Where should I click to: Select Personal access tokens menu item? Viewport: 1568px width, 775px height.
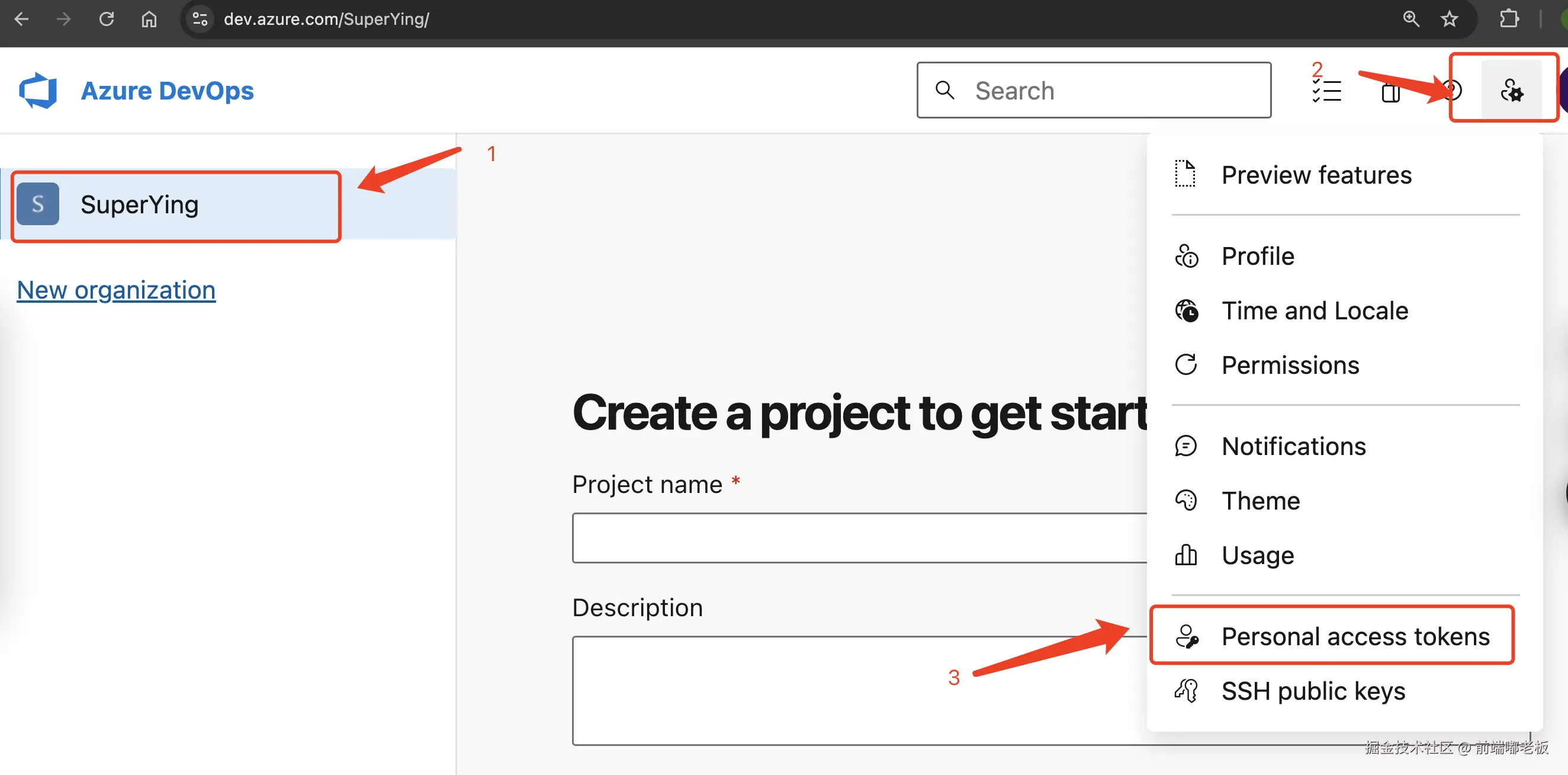pyautogui.click(x=1355, y=636)
